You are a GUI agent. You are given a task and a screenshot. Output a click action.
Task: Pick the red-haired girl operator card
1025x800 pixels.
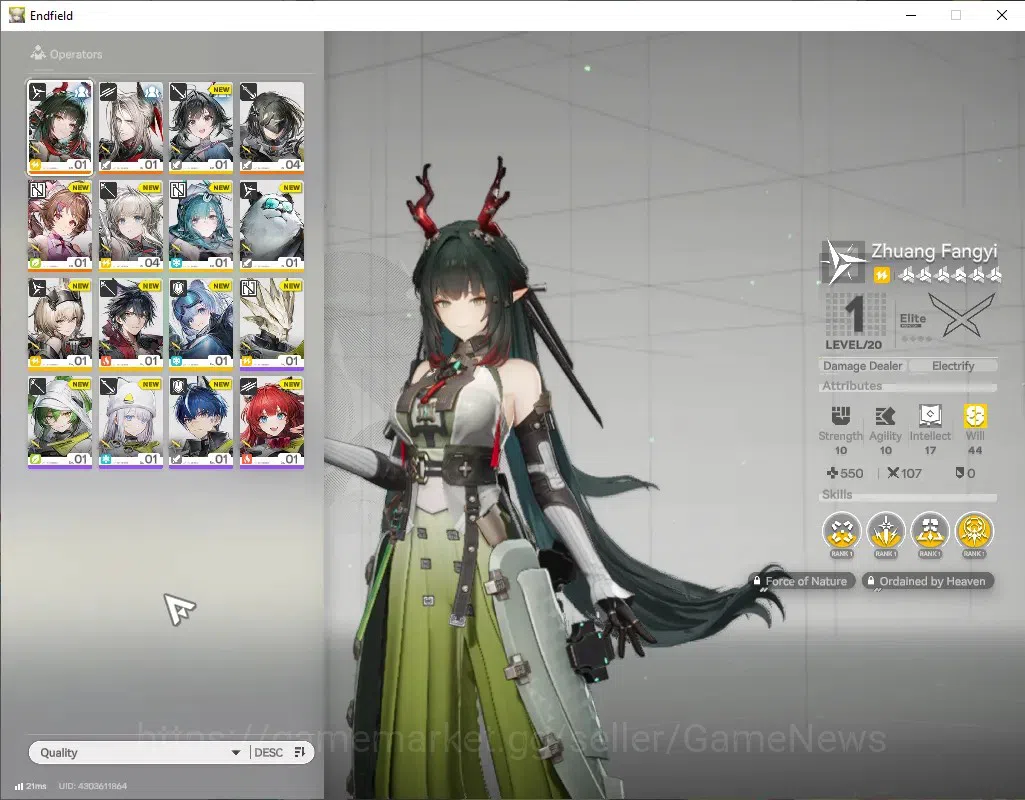click(271, 422)
